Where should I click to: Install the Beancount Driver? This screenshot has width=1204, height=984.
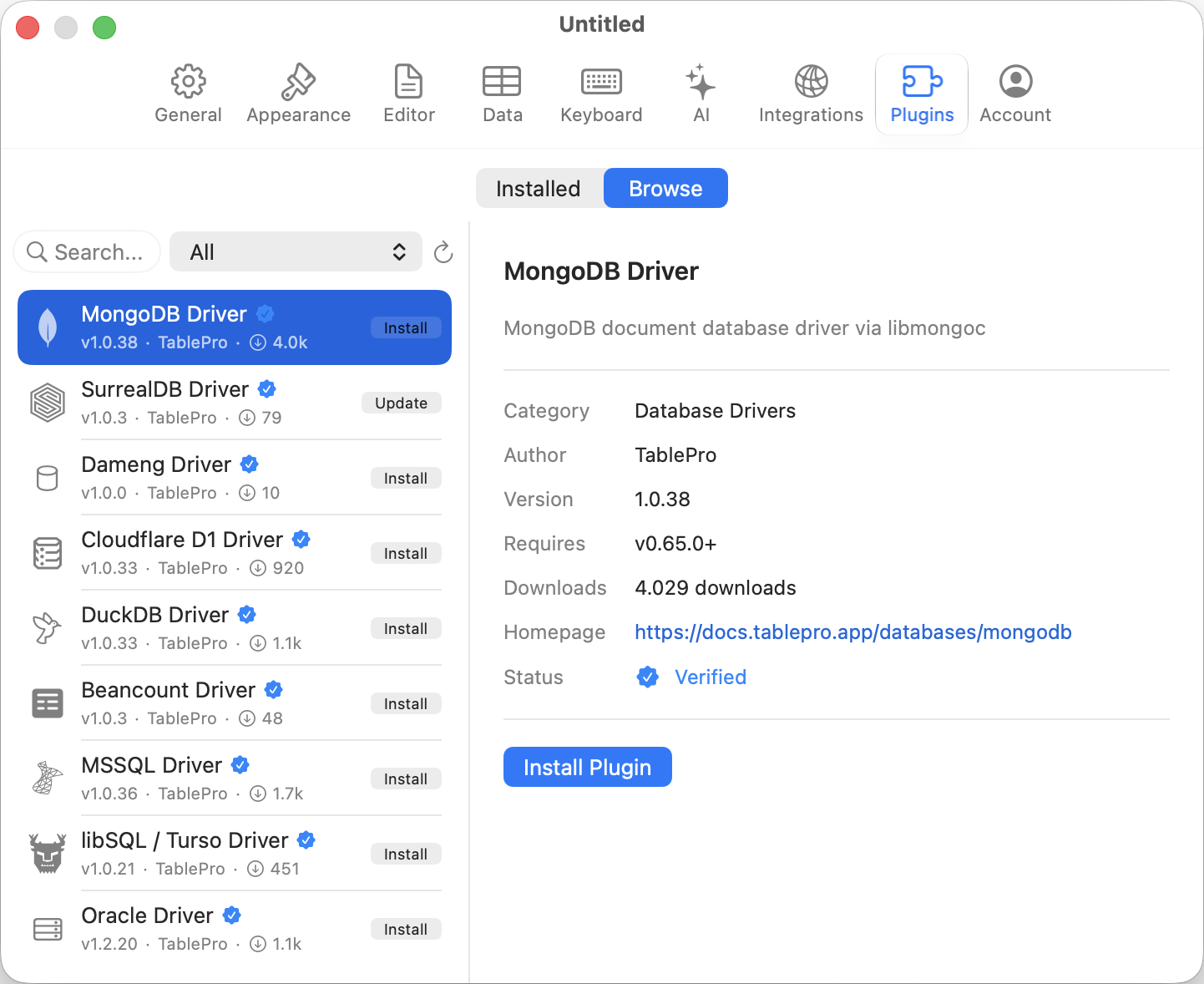coord(406,703)
